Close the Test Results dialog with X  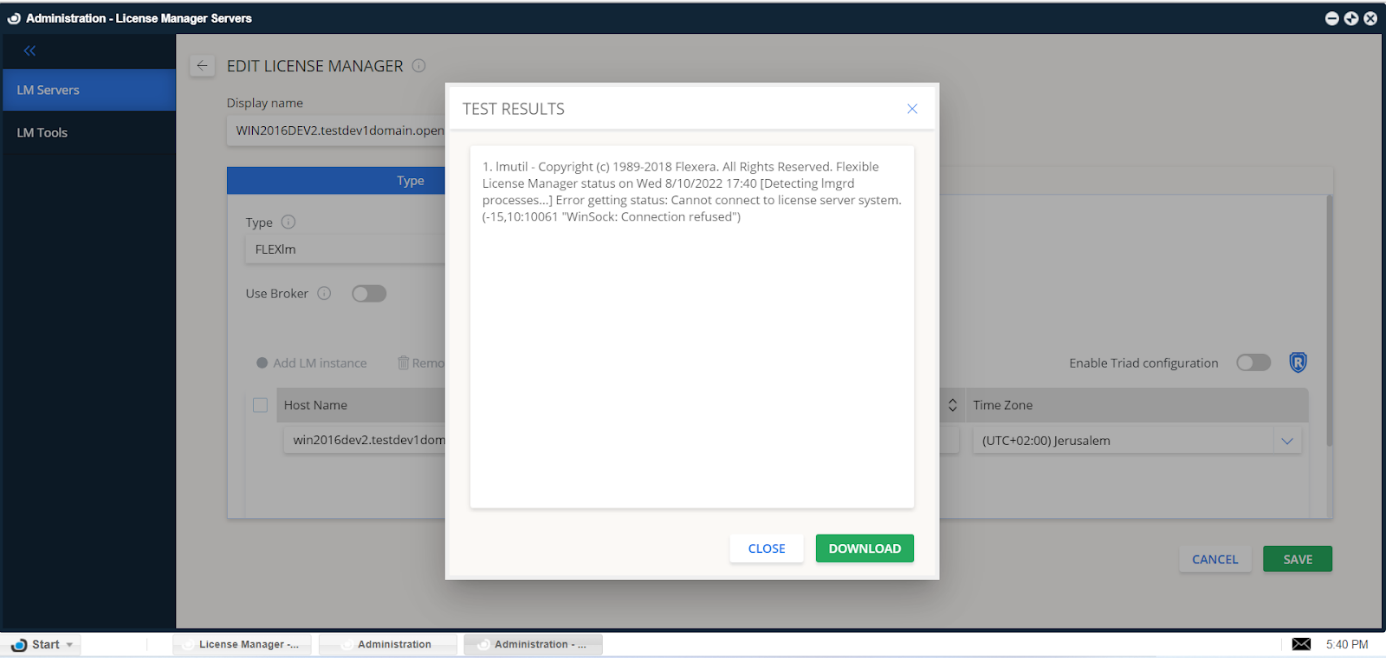[x=911, y=109]
